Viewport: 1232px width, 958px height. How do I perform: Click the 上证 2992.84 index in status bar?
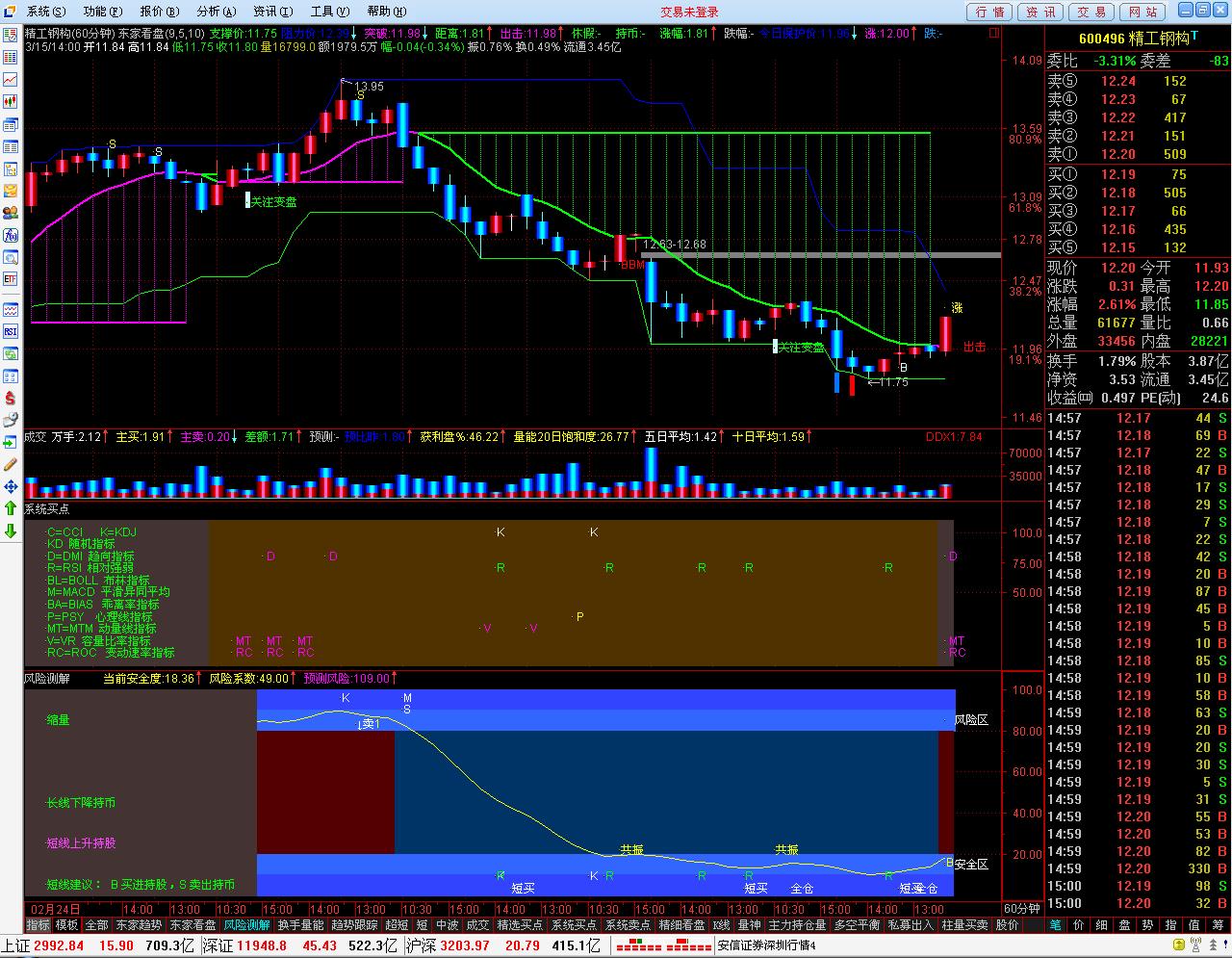tap(42, 945)
